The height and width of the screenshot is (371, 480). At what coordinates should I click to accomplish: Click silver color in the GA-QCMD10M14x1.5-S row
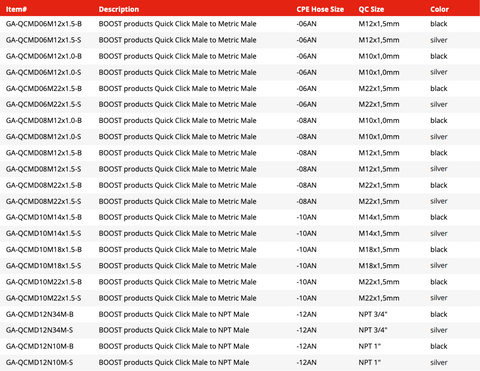(439, 233)
